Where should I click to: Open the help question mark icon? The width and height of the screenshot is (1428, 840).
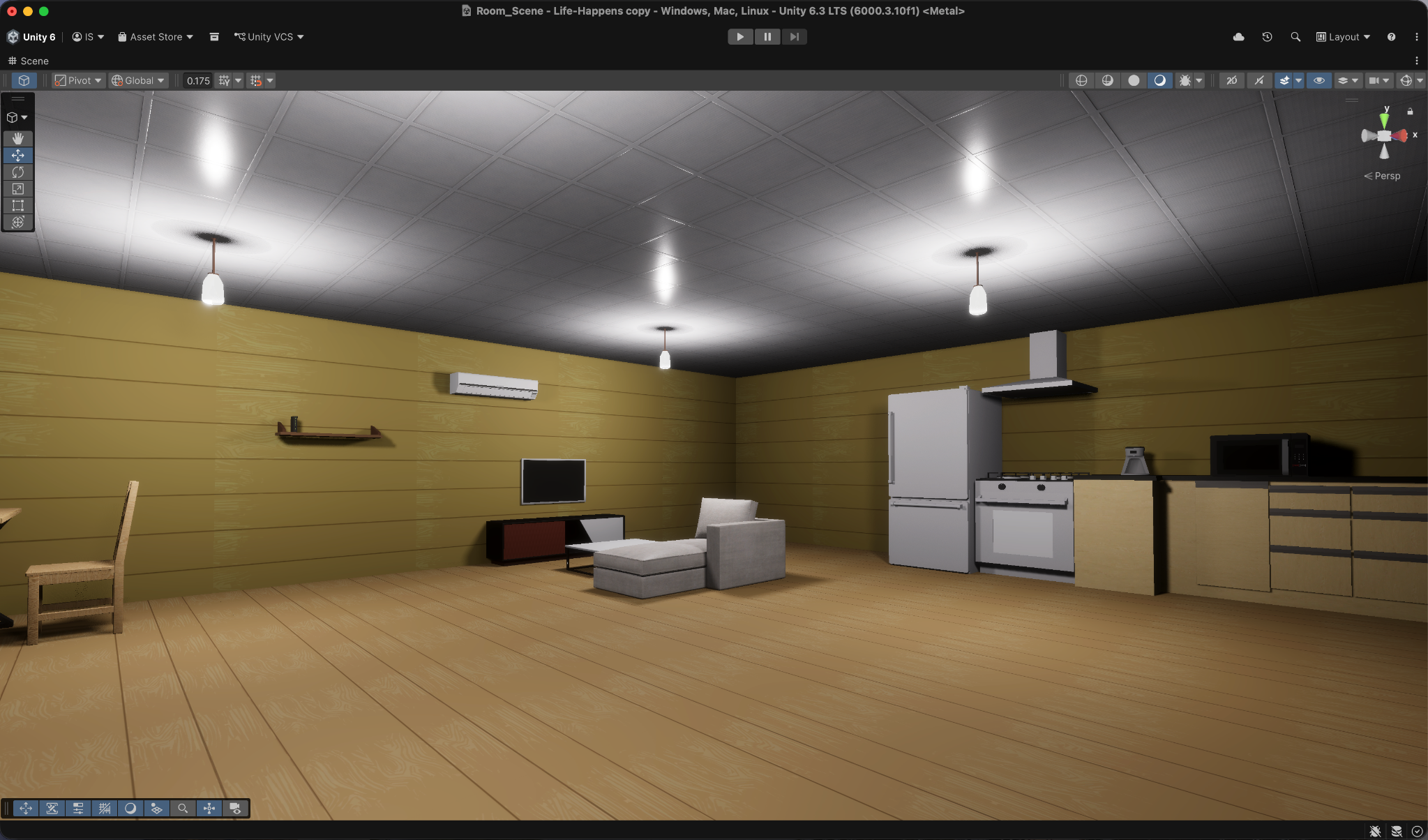[1391, 37]
